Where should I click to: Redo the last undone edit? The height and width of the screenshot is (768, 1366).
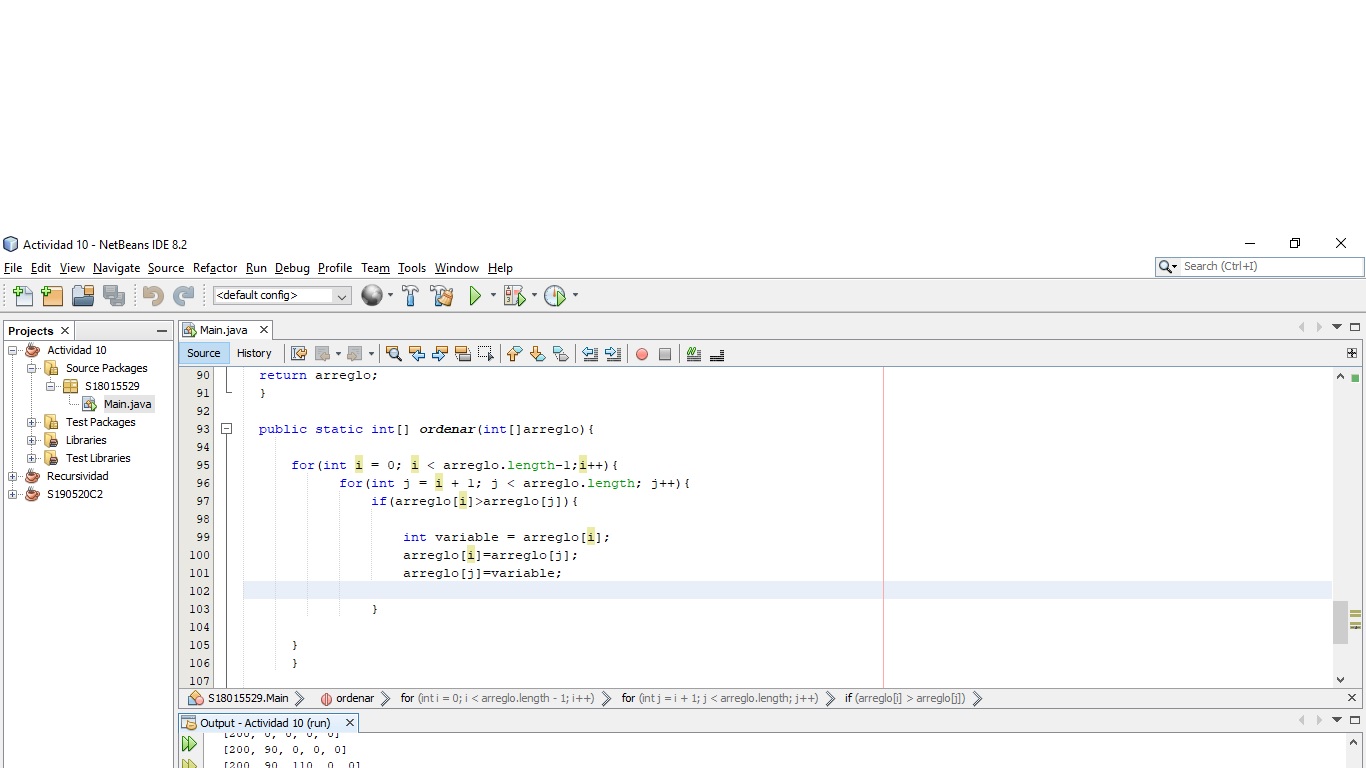click(x=183, y=296)
